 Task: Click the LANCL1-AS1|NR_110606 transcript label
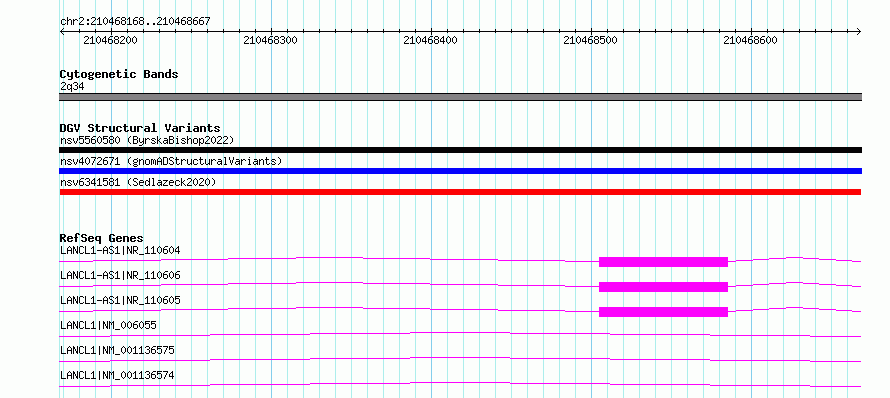[120, 275]
